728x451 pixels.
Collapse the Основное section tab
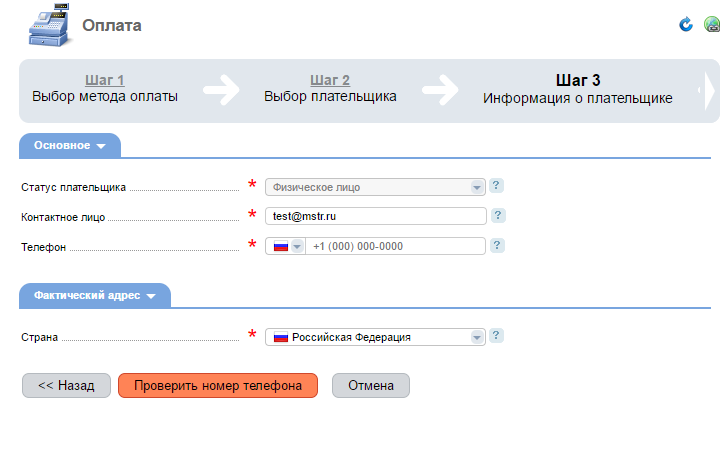click(x=70, y=146)
